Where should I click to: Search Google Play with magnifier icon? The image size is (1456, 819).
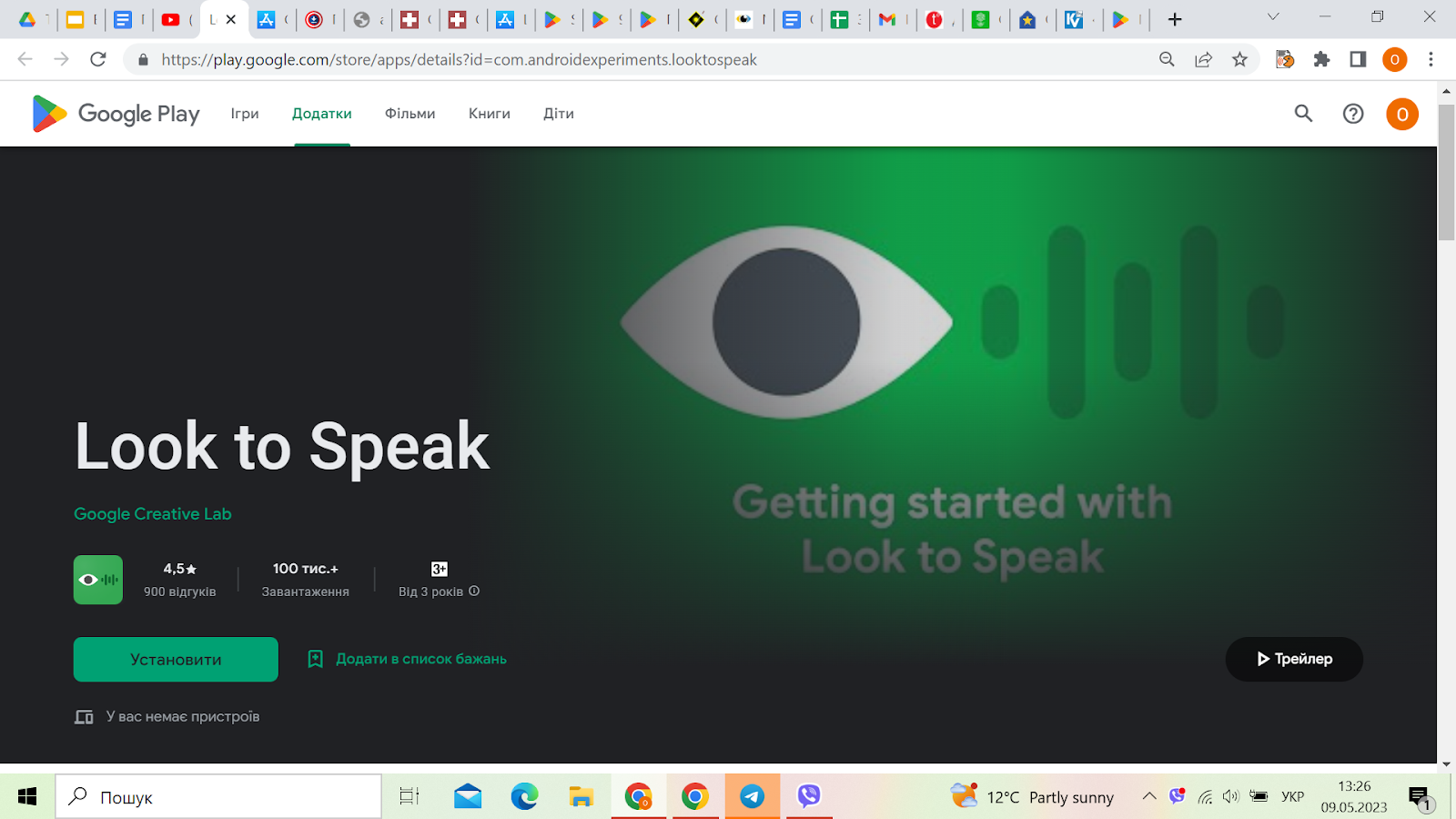pos(1303,114)
